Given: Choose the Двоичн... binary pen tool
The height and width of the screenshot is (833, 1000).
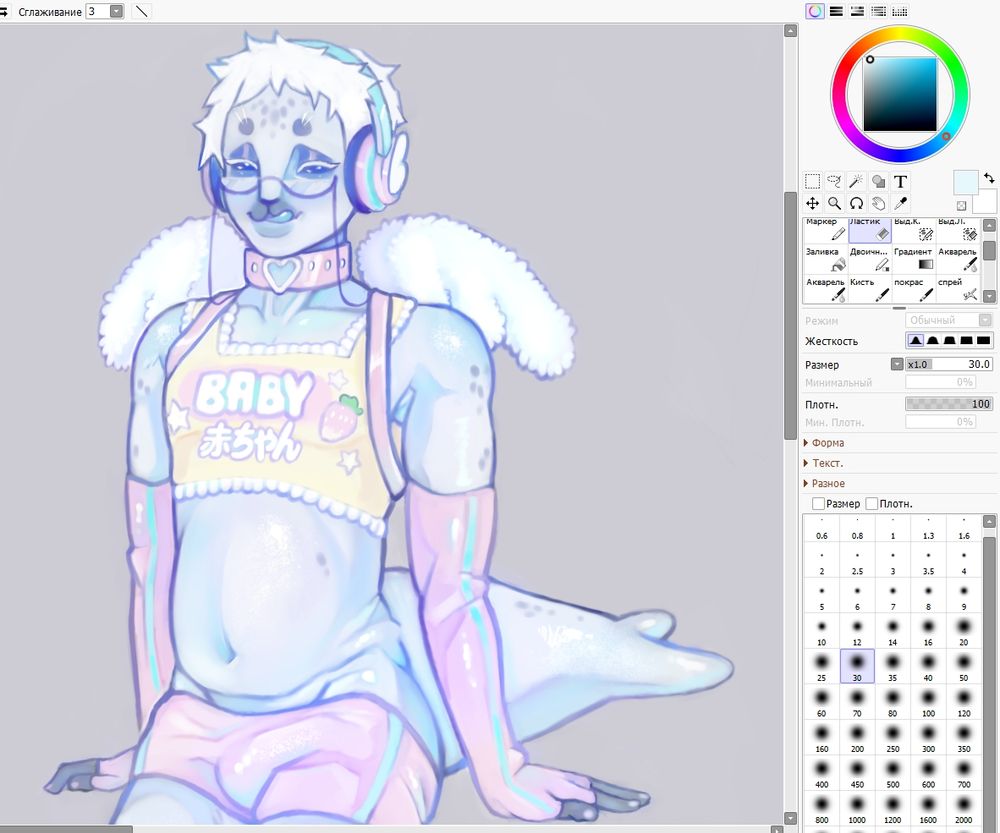Looking at the screenshot, I should pos(870,259).
